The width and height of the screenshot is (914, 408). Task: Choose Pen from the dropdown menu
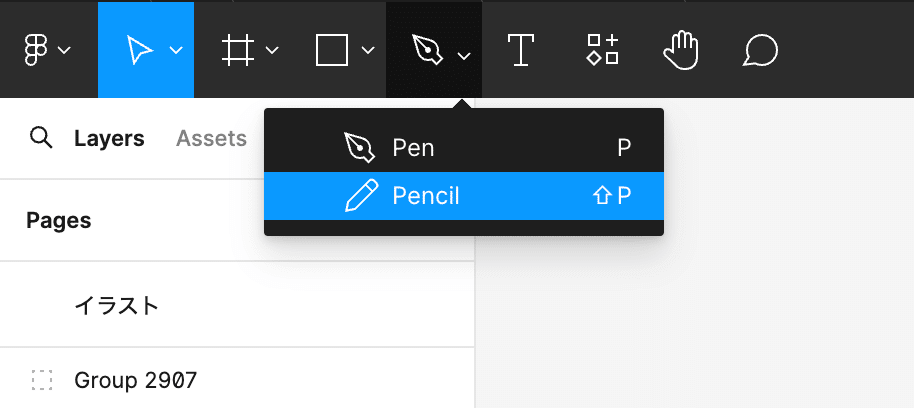tap(464, 148)
